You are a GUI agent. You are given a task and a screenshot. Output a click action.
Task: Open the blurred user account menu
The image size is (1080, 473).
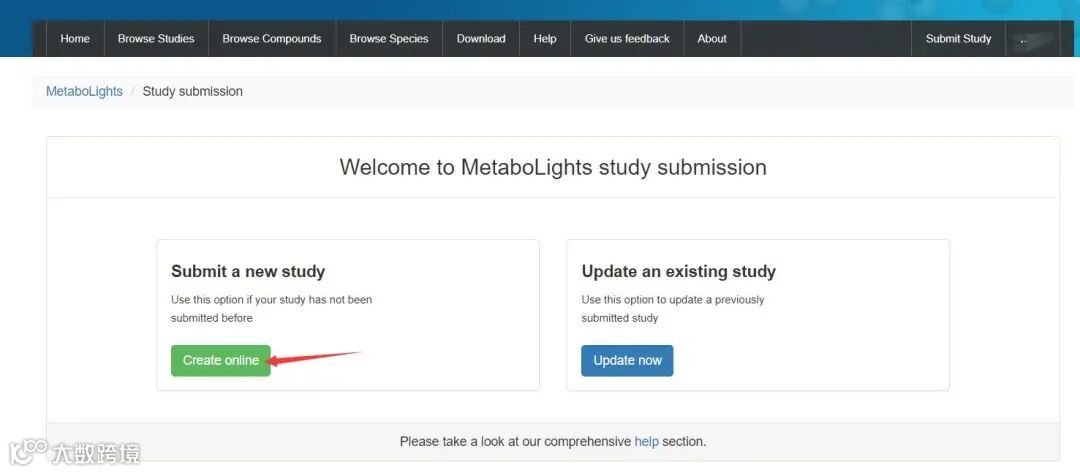pos(1031,40)
